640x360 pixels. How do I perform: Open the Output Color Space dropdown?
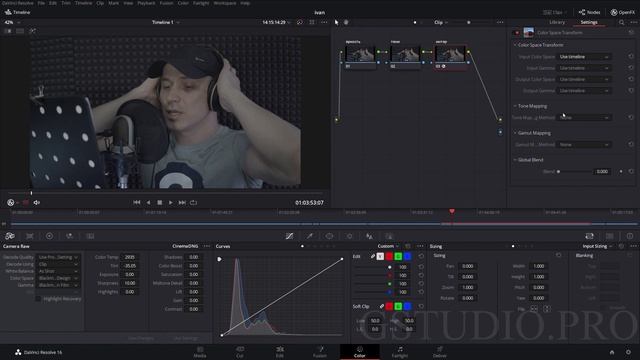point(584,79)
